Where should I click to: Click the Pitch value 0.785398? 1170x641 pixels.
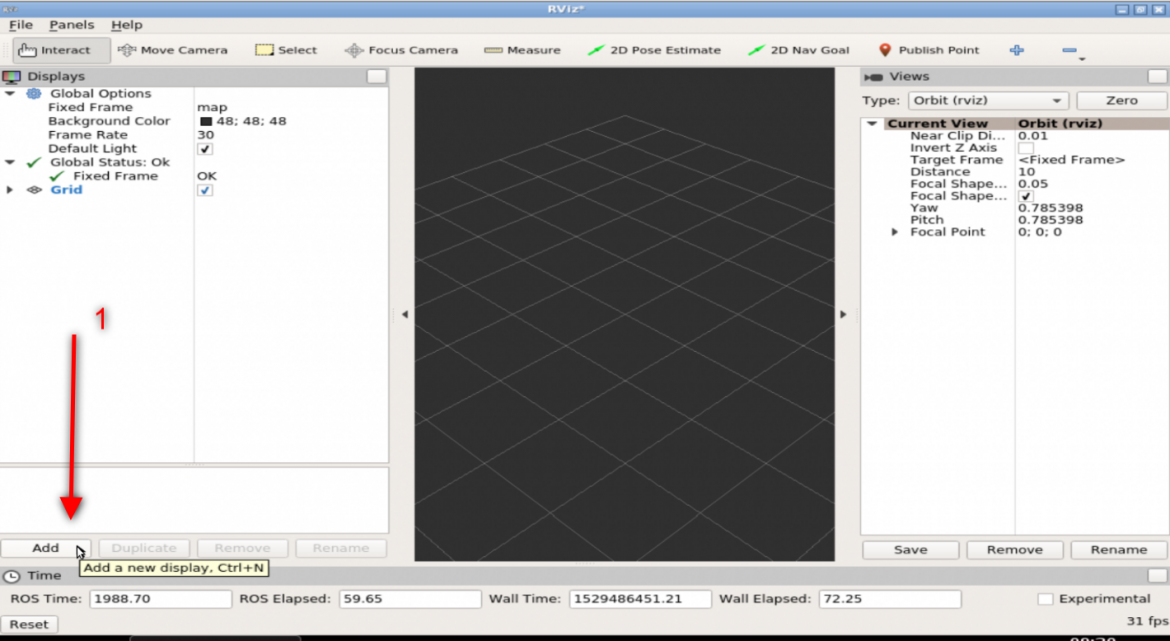tap(1050, 220)
